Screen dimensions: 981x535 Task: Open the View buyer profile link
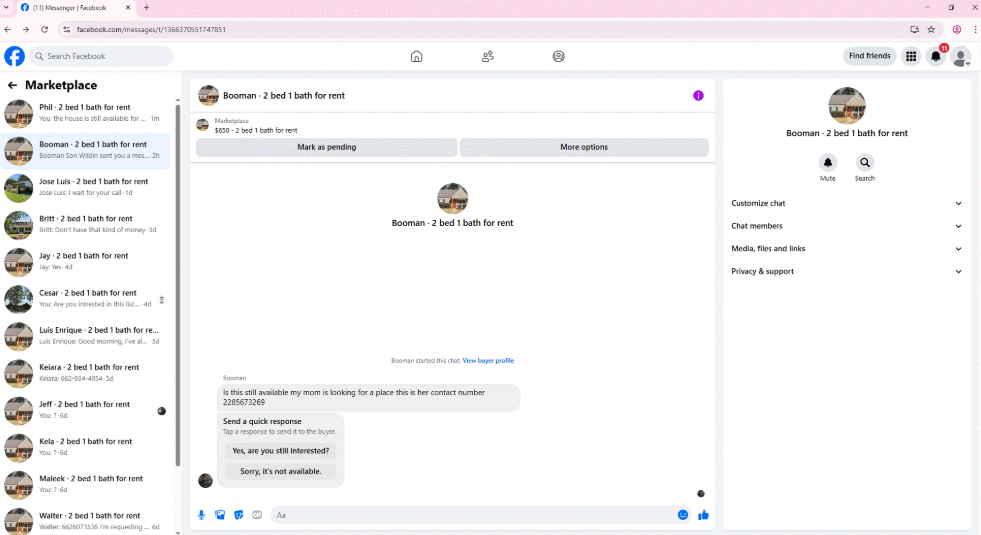pos(488,360)
